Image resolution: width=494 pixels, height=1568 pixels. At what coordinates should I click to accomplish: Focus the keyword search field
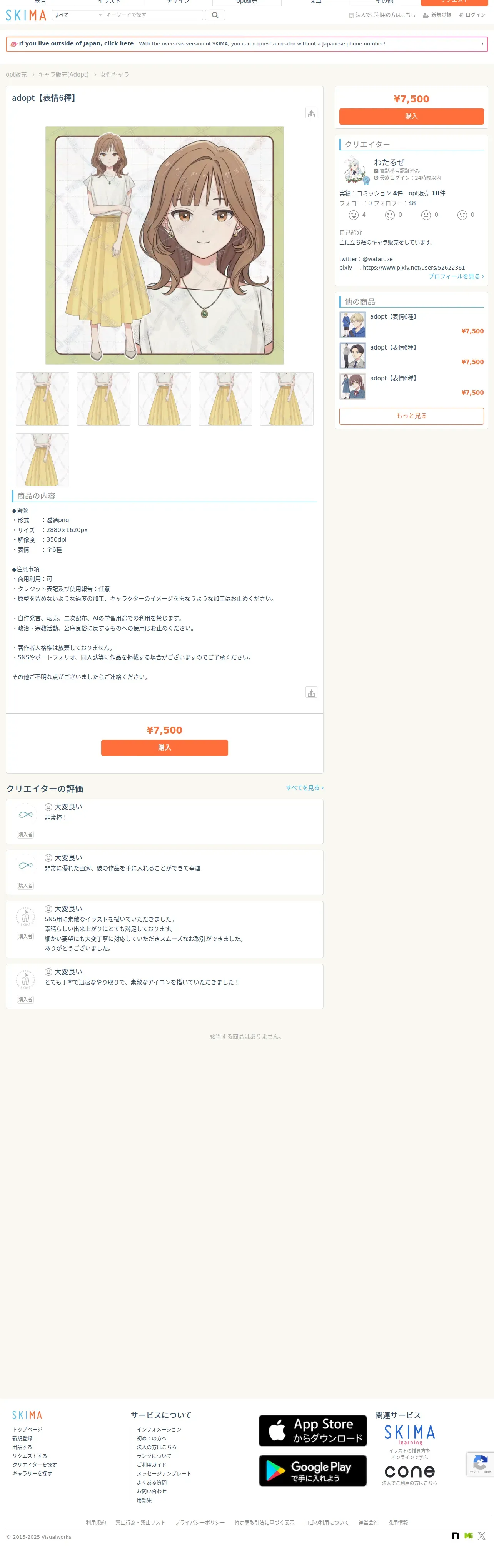[153, 15]
